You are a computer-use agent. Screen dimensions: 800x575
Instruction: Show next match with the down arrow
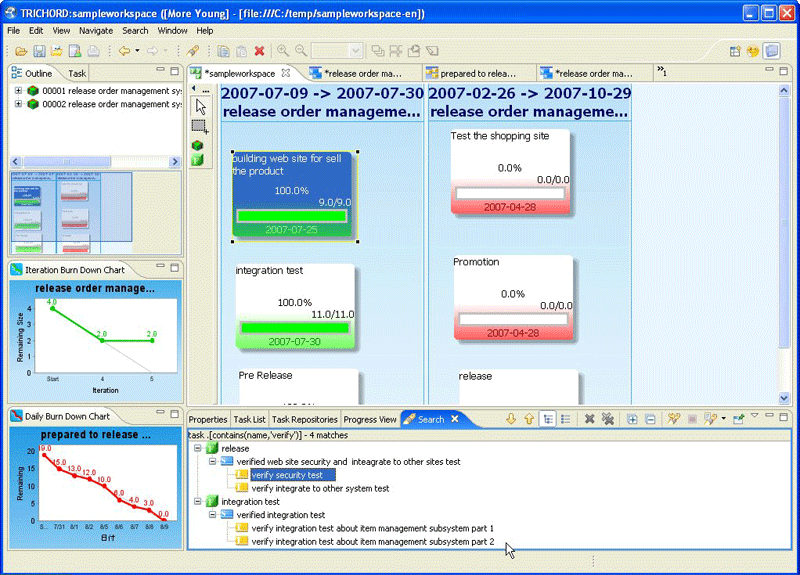511,419
